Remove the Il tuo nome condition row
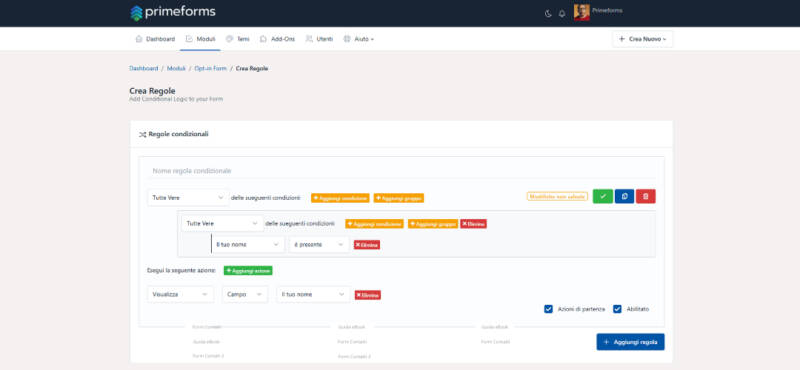This screenshot has width=800, height=370. point(367,245)
